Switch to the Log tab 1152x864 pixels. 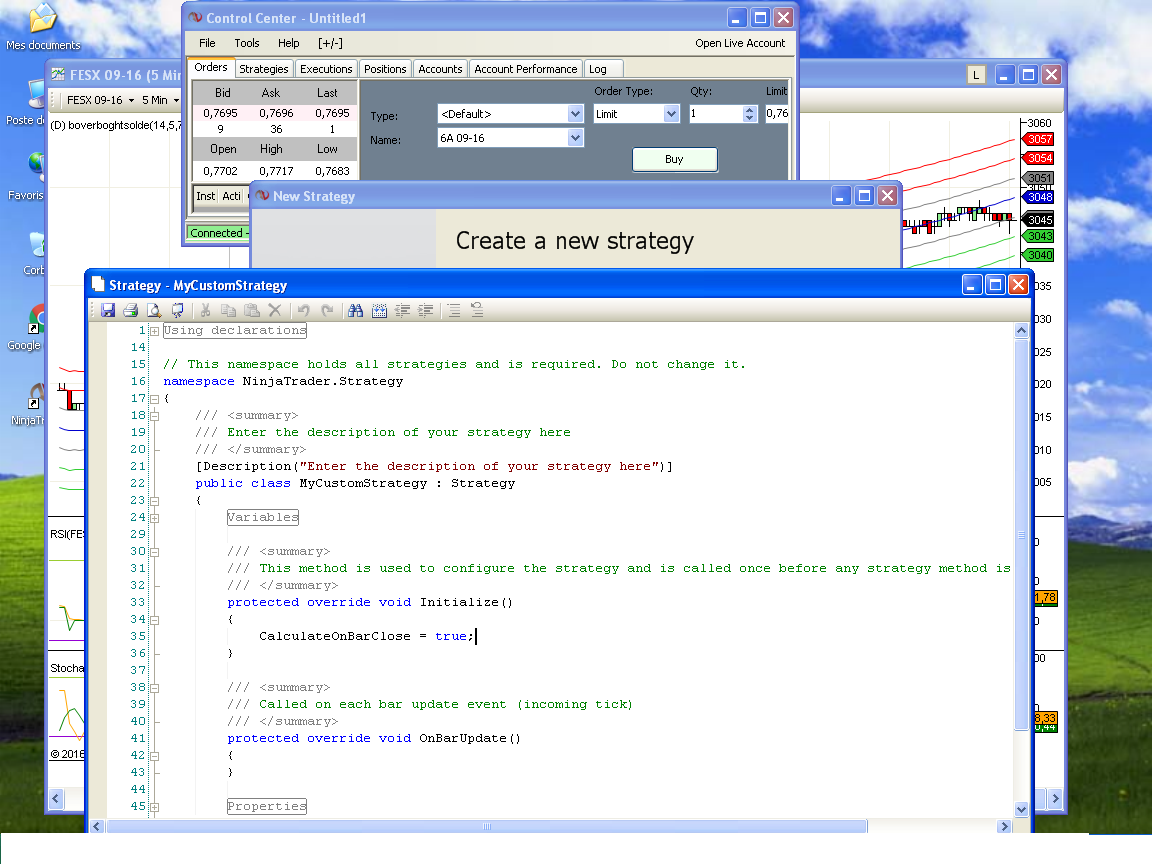[x=604, y=69]
